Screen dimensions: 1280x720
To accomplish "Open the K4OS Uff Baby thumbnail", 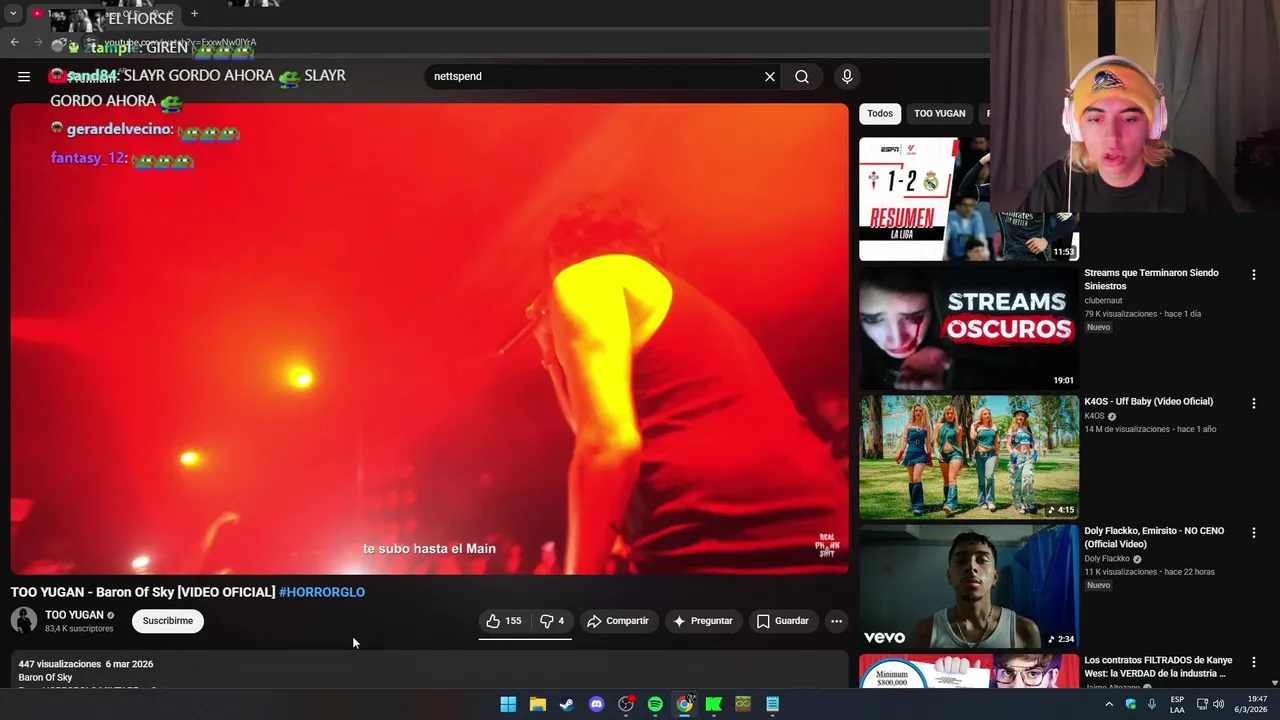I will tap(969, 457).
